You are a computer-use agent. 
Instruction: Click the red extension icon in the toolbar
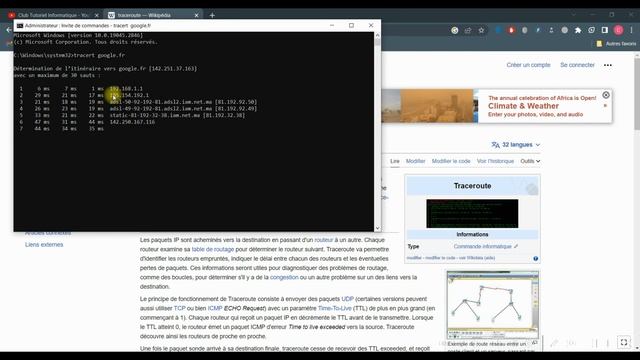tap(511, 30)
